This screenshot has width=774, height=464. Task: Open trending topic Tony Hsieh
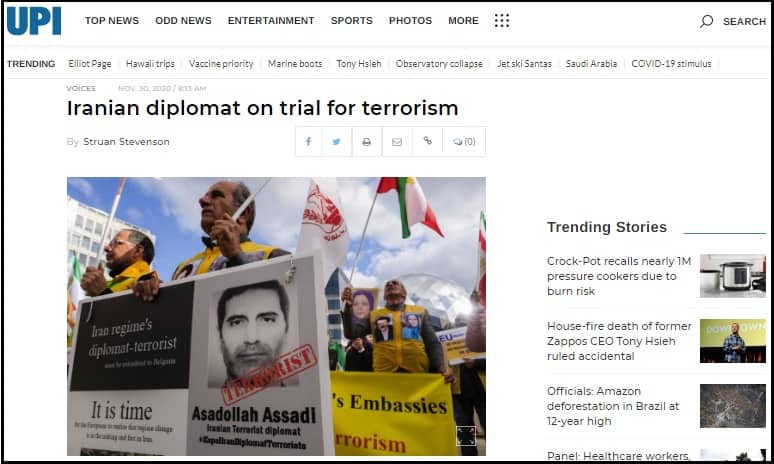(x=359, y=64)
